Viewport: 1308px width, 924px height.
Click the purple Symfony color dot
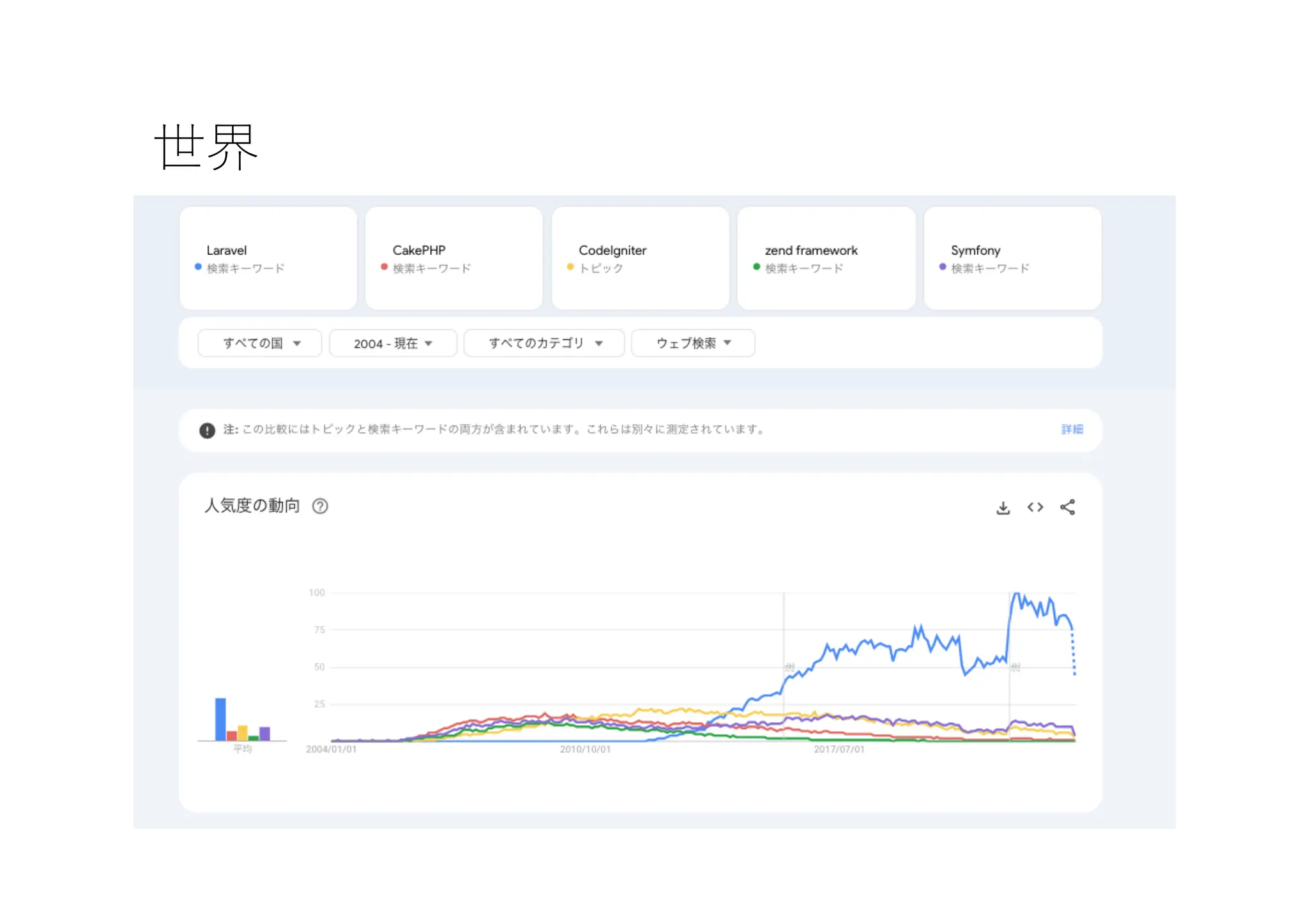coord(943,267)
